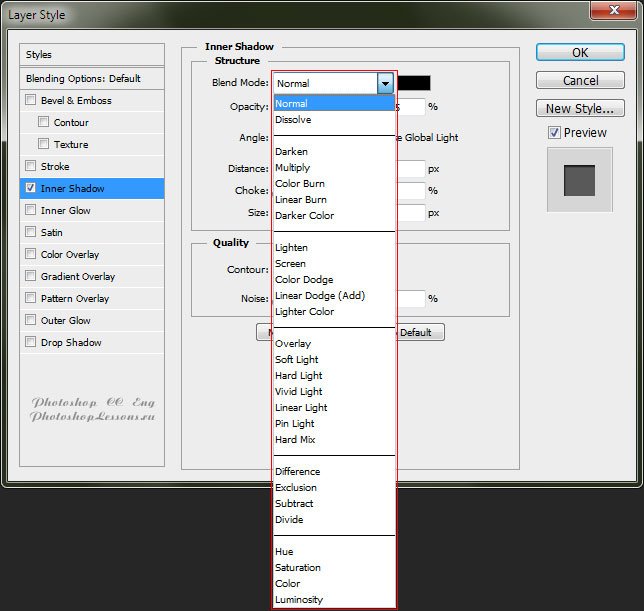The image size is (644, 611).
Task: Close the Layer Style dialog window
Action: point(612,11)
